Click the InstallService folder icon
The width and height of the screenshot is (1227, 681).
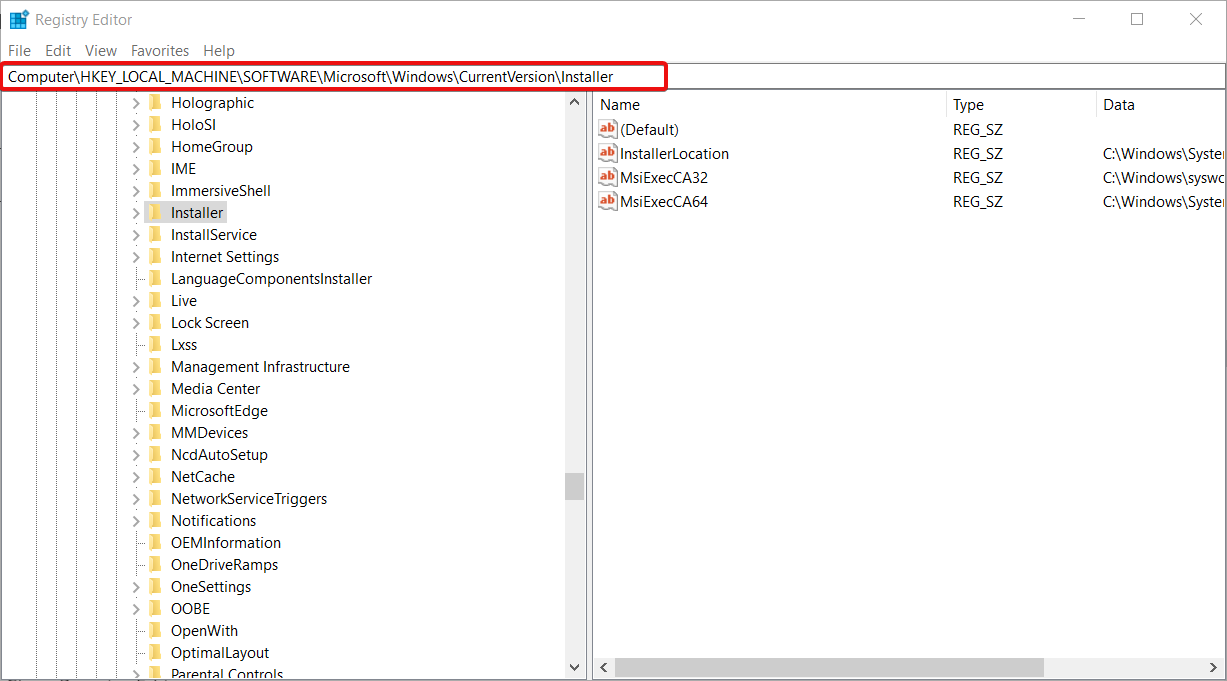point(154,234)
